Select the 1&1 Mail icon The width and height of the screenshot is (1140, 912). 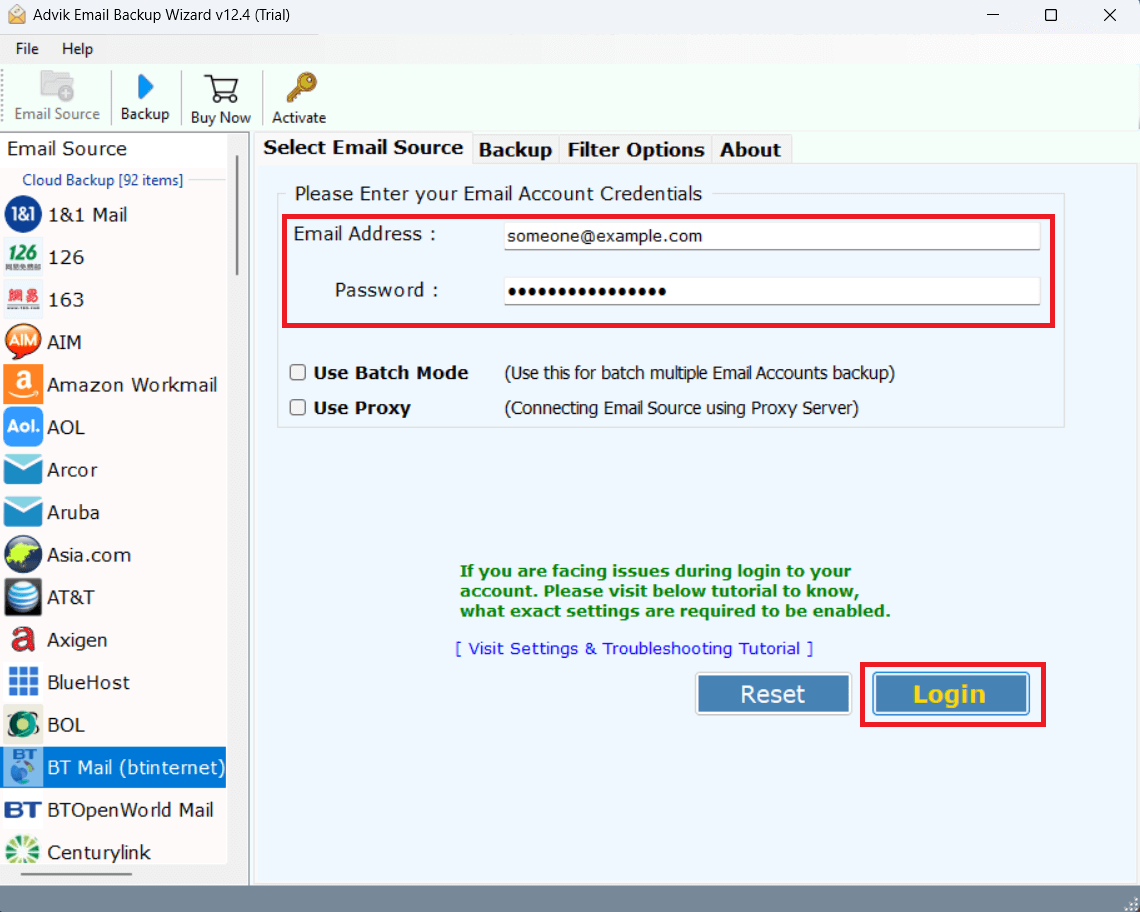[23, 215]
